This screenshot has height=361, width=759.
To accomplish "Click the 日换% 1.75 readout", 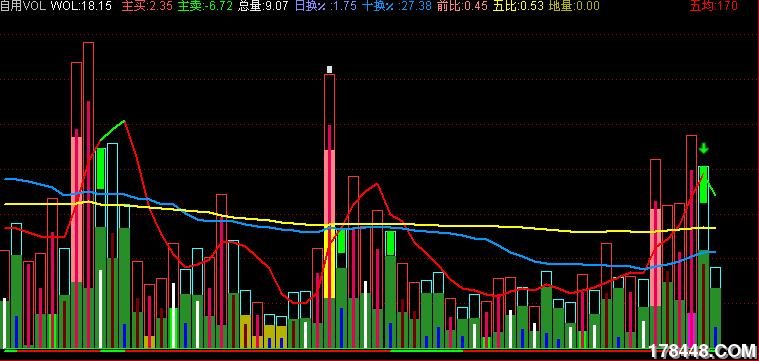I will [326, 6].
